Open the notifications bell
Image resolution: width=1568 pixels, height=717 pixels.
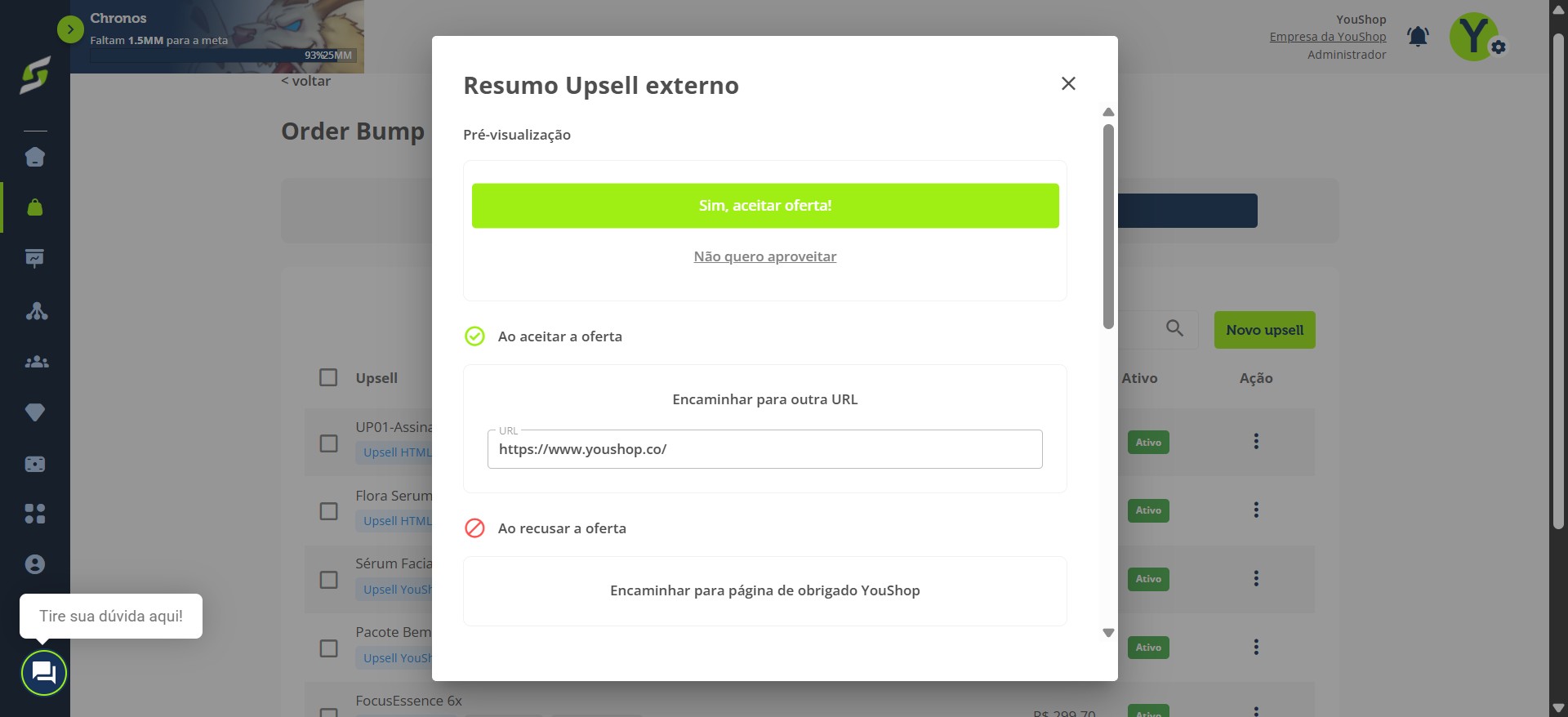pos(1418,37)
